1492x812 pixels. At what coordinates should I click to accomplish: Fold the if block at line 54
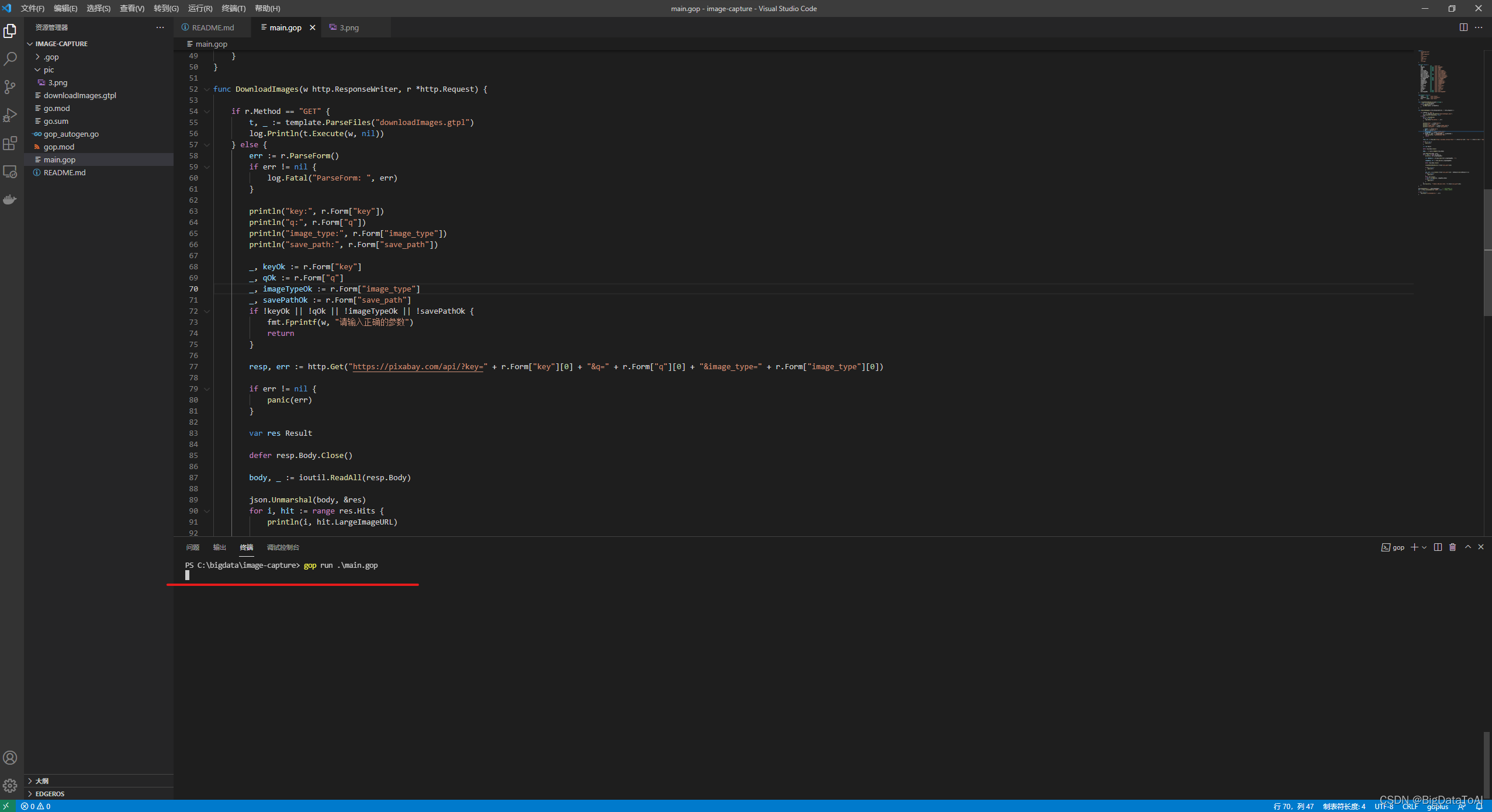click(207, 112)
